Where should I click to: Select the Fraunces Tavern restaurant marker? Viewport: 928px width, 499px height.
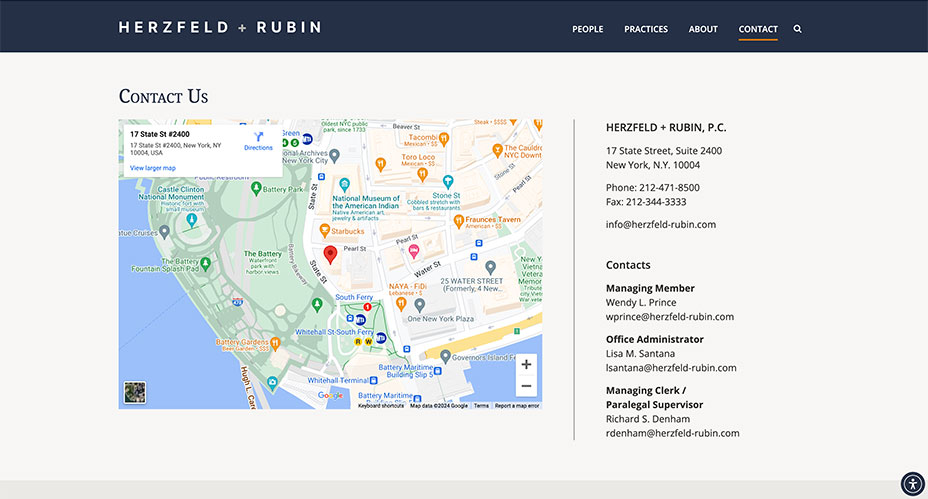[x=458, y=221]
